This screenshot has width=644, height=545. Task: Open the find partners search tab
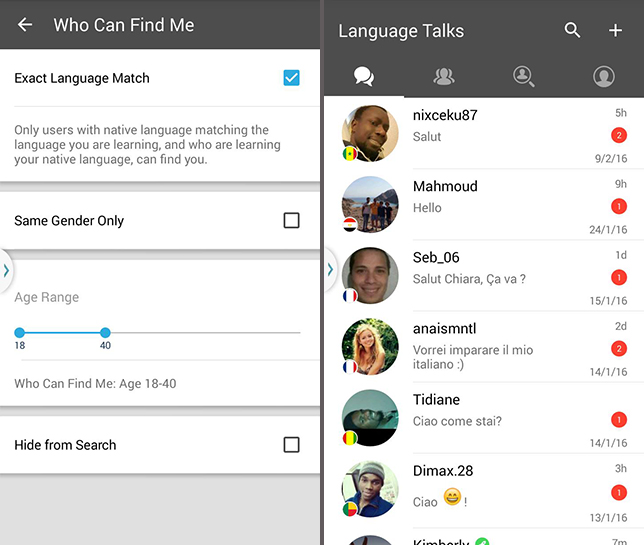point(524,76)
